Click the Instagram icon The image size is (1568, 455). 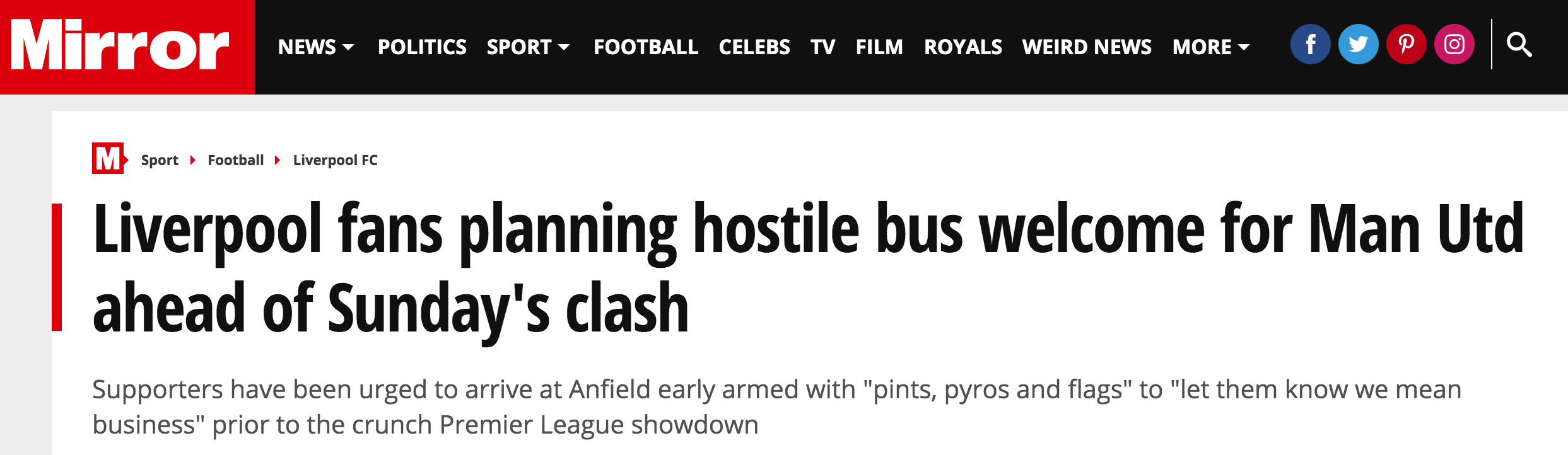(x=1454, y=45)
